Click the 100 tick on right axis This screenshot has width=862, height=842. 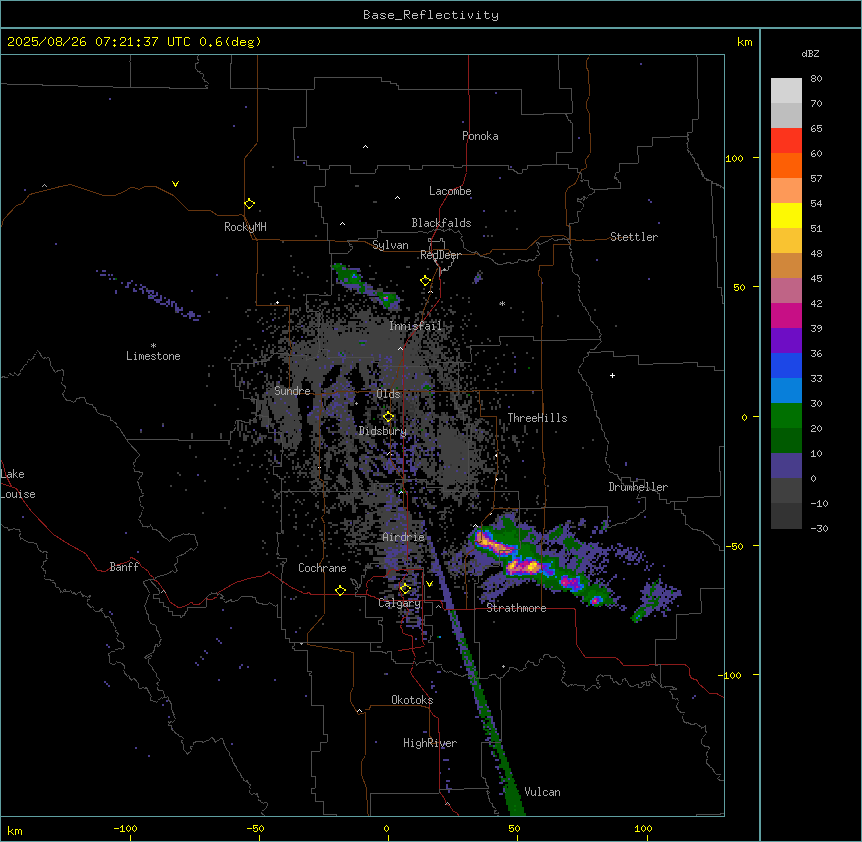click(734, 159)
